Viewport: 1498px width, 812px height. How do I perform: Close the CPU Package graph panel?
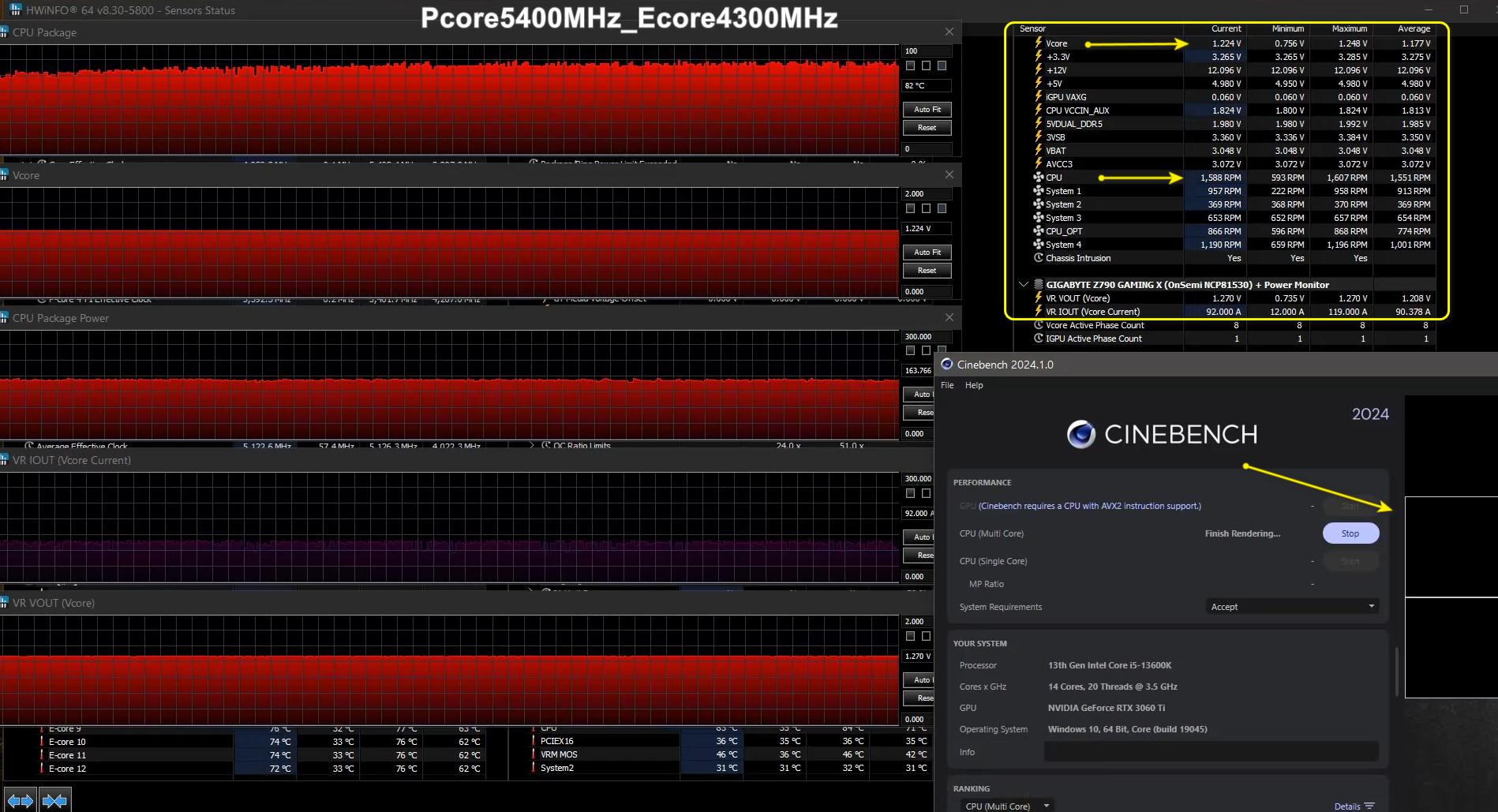tap(949, 32)
